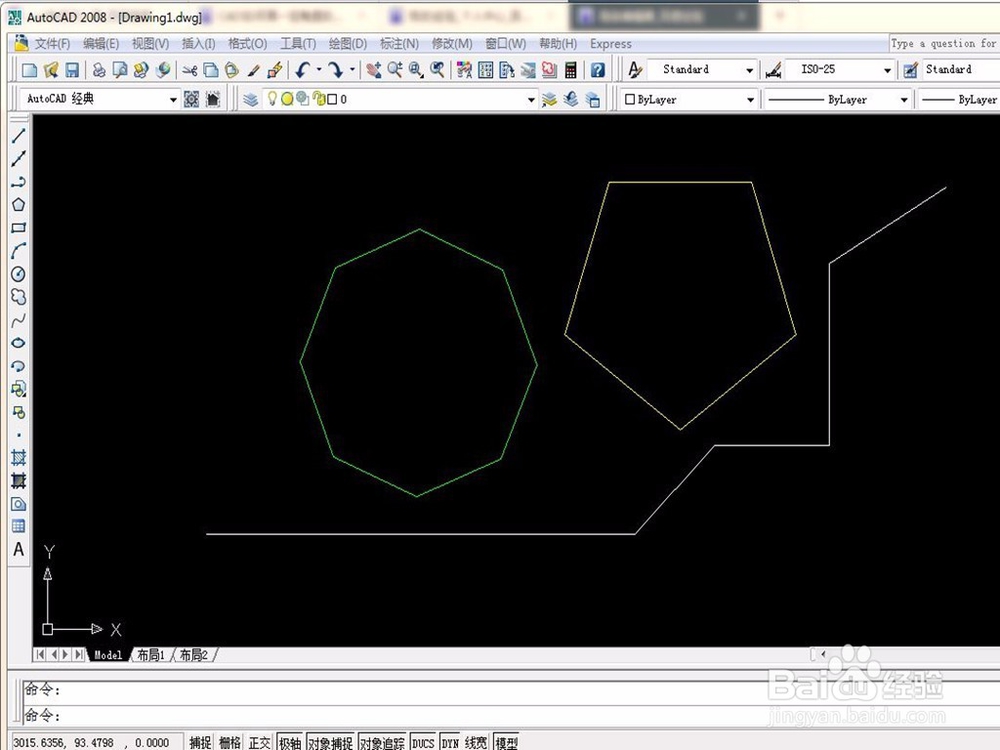Click the Type a question help field

point(944,43)
